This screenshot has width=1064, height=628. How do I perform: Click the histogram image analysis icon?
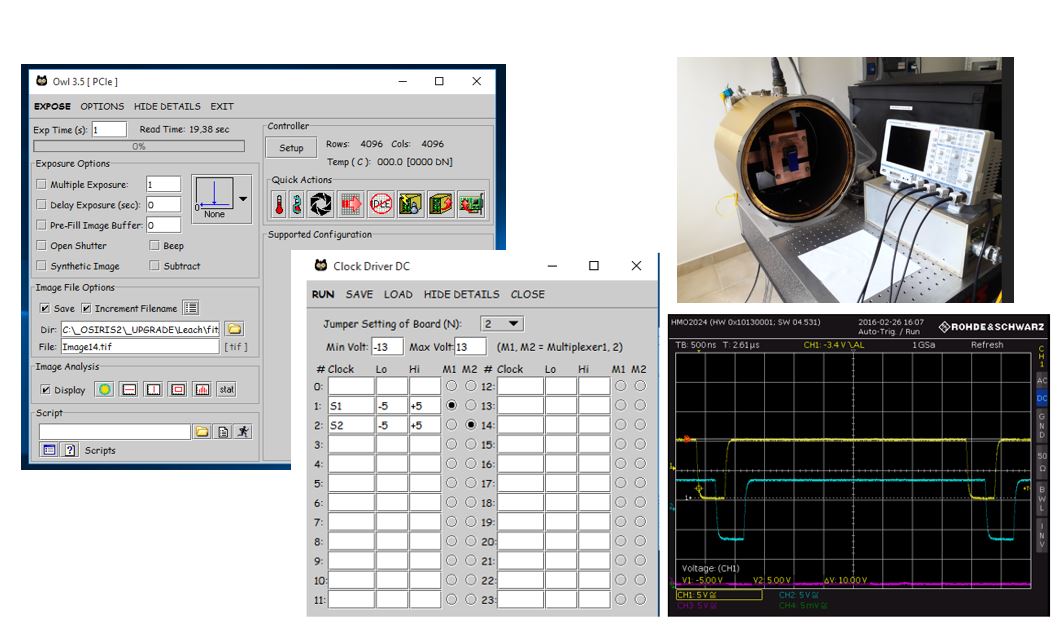202,390
